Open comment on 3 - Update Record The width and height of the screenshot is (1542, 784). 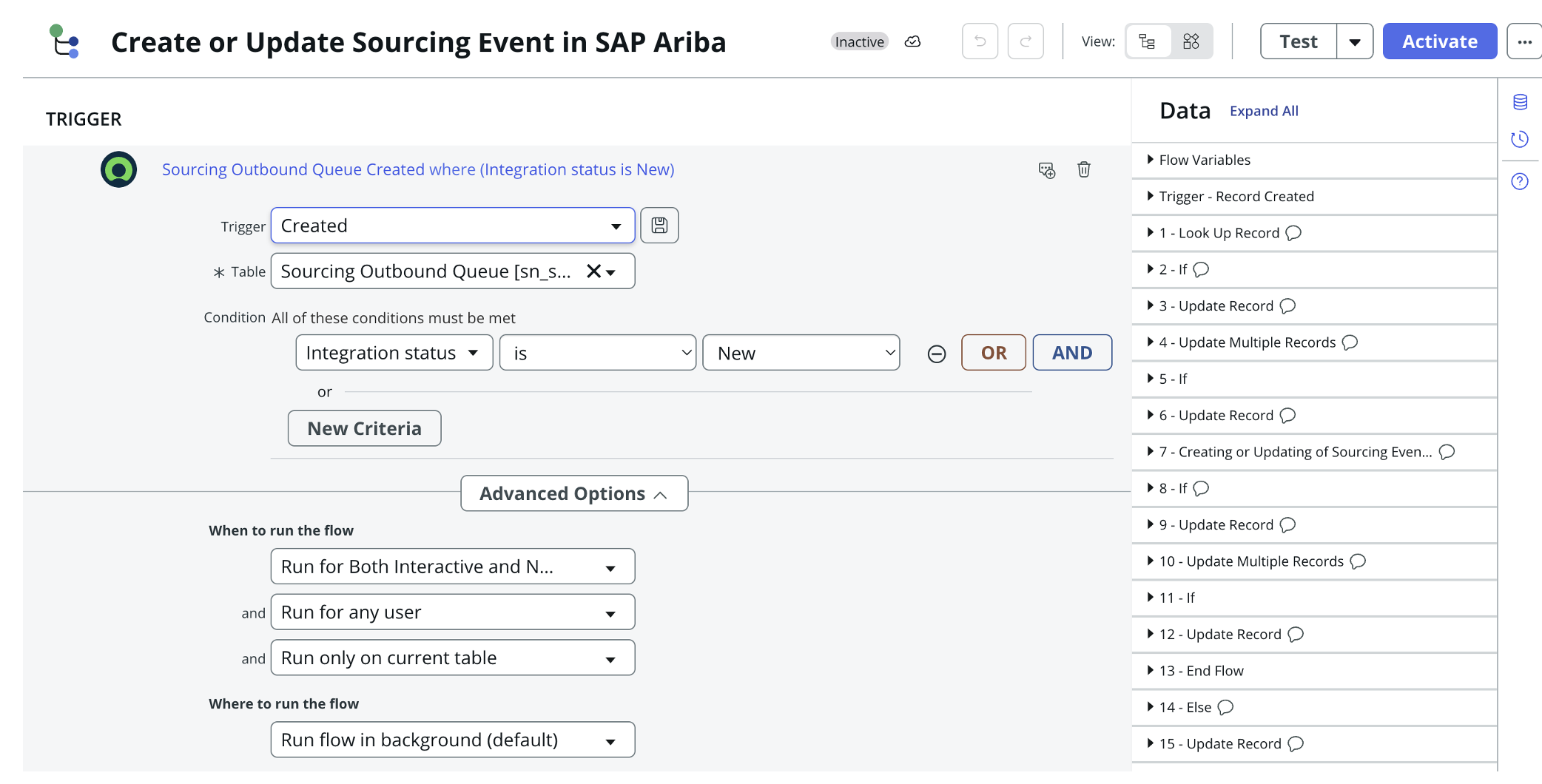tap(1287, 305)
